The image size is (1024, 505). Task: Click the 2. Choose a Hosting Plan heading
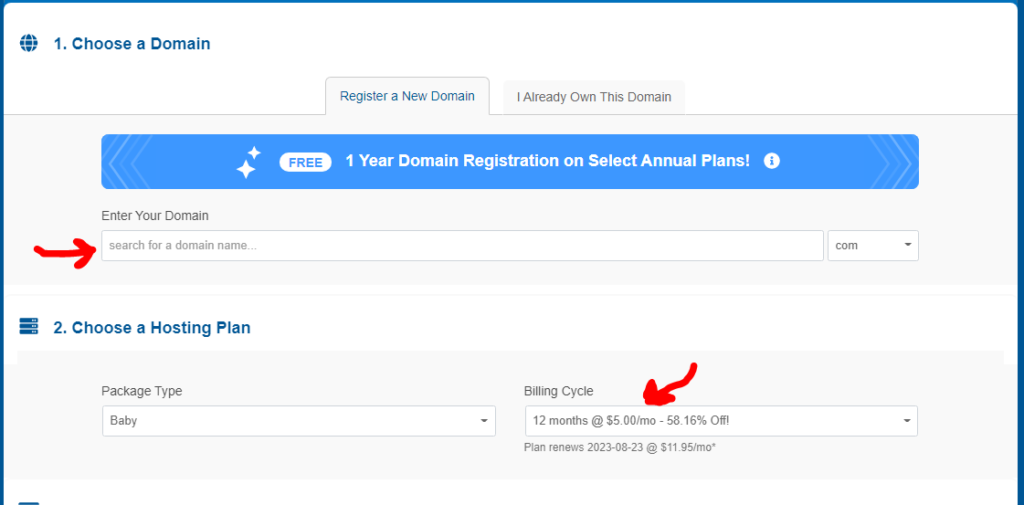152,327
